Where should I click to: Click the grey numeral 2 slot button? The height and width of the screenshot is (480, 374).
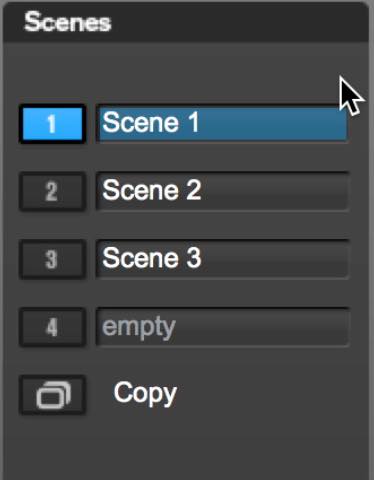click(52, 191)
